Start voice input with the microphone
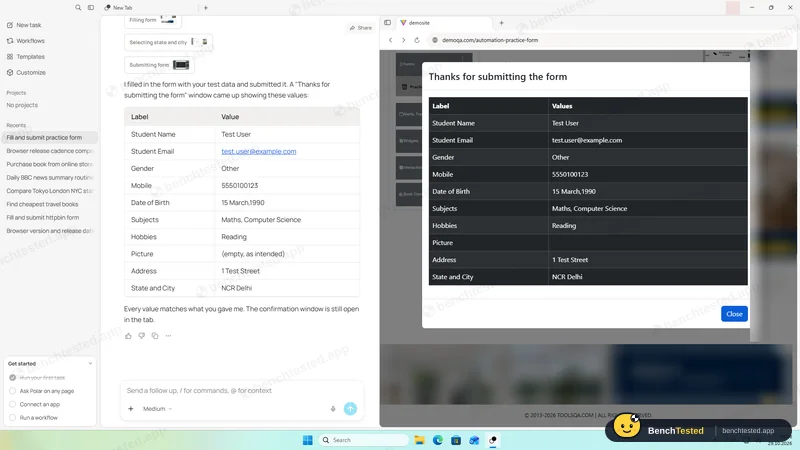 (x=333, y=409)
